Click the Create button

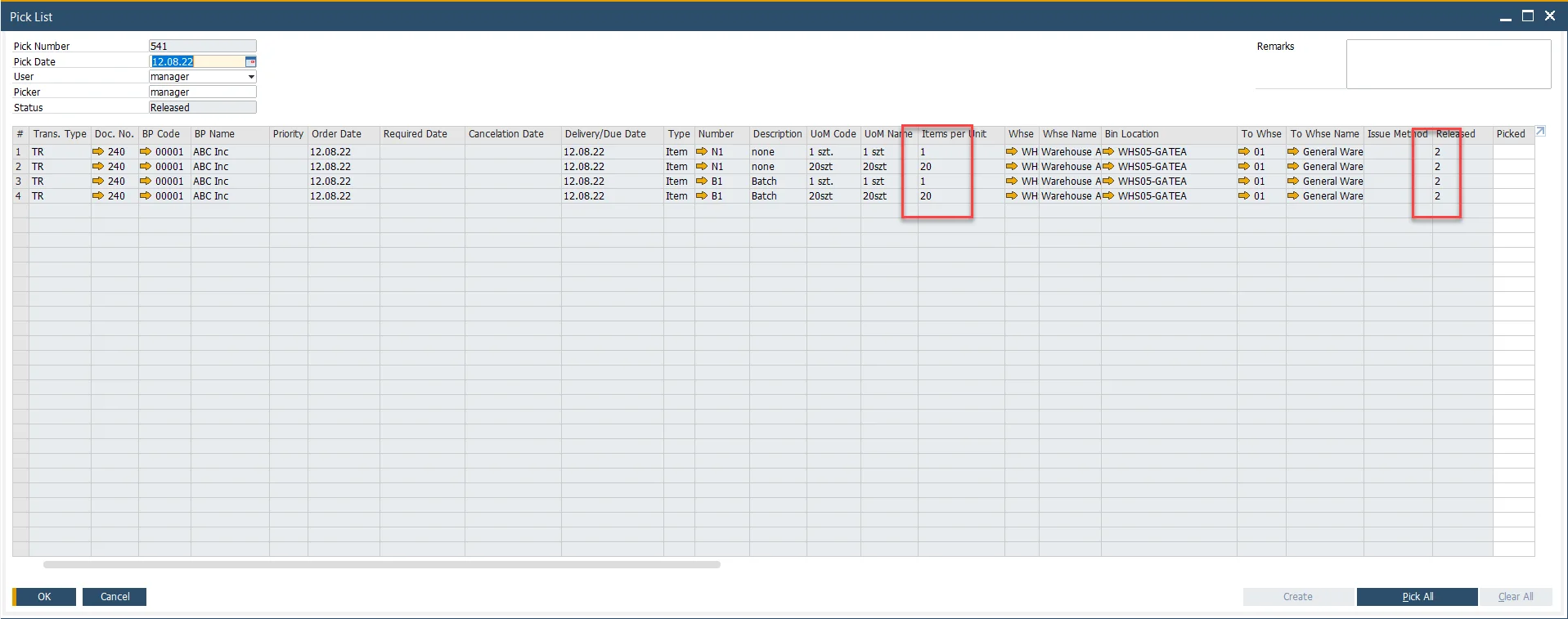[x=1297, y=597]
